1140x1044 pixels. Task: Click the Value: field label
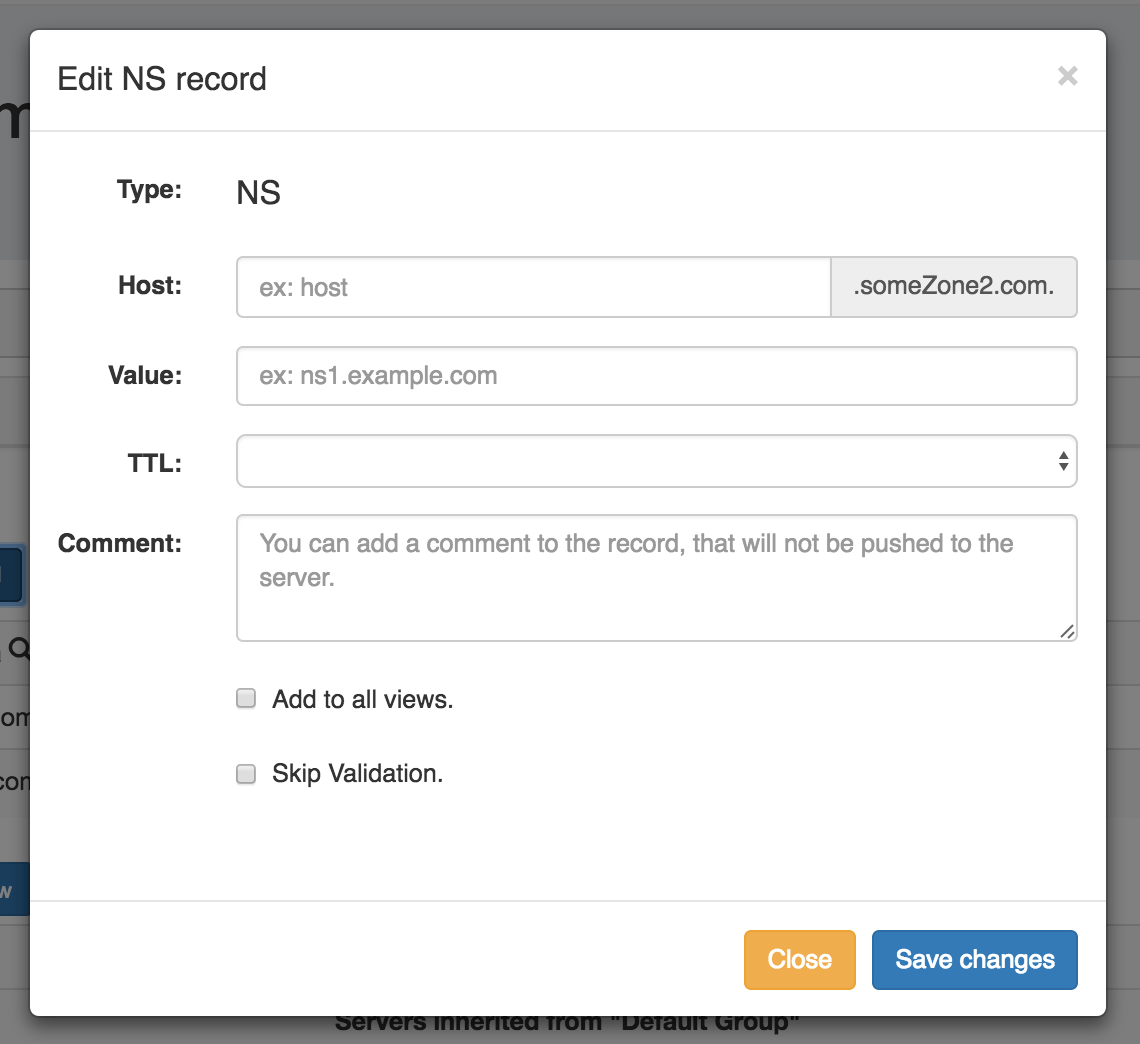145,375
